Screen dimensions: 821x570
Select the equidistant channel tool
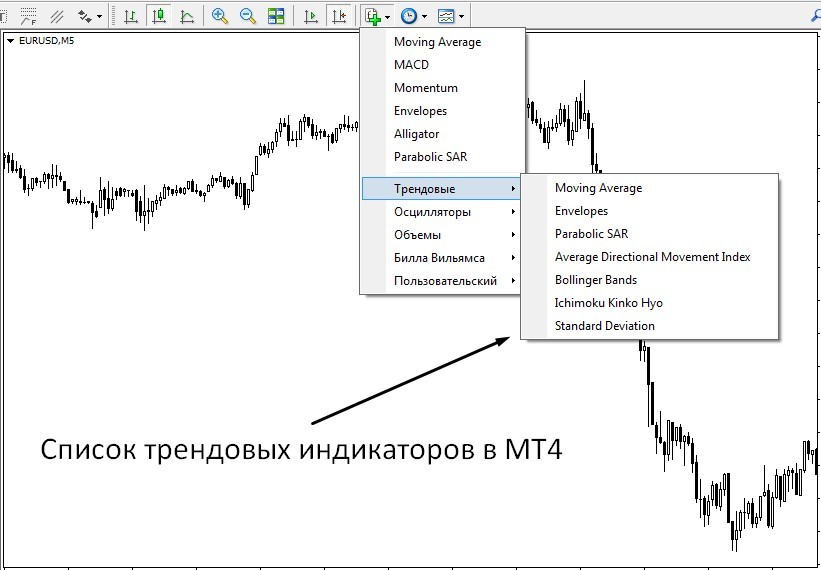(57, 16)
